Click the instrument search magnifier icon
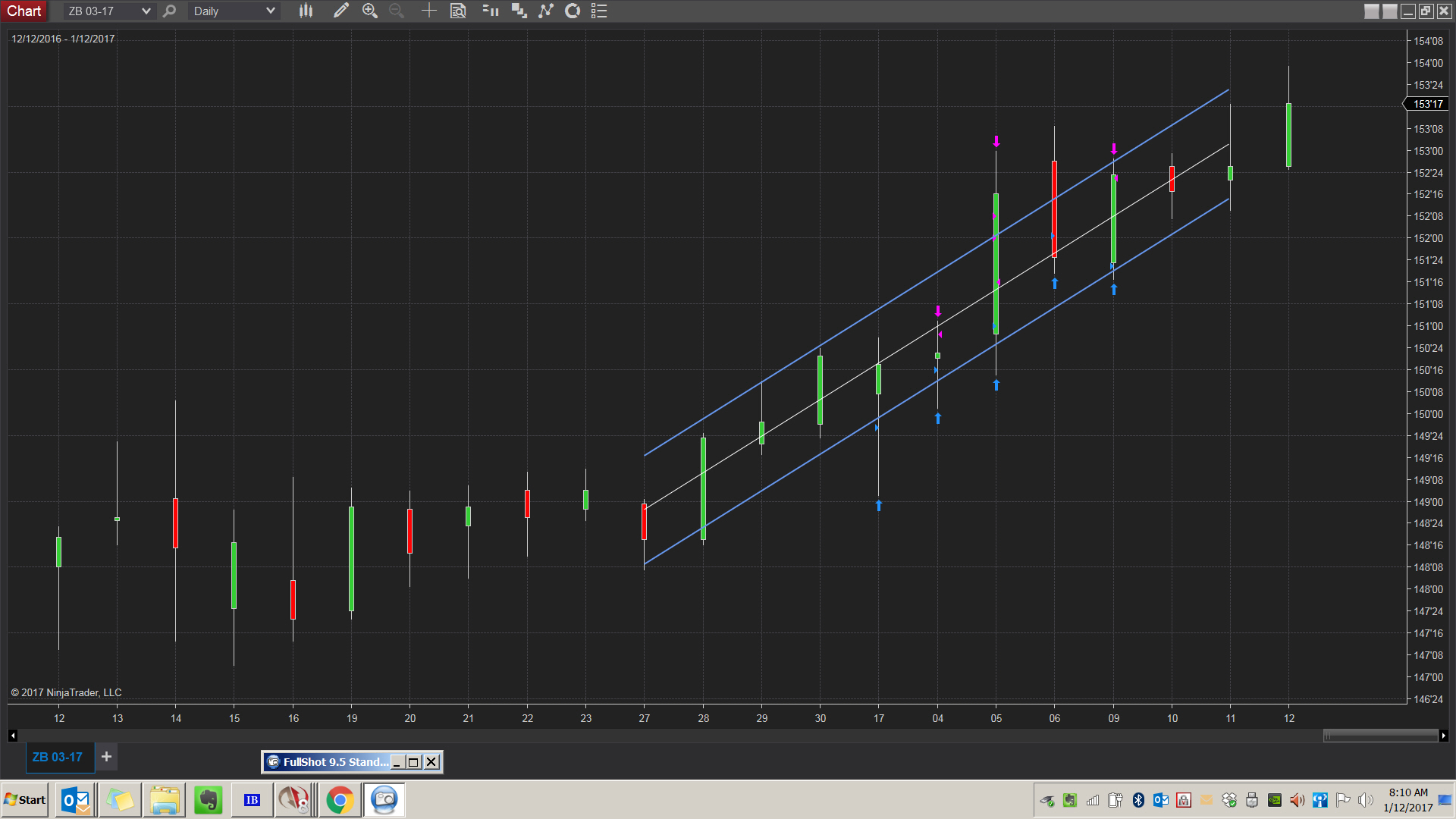The width and height of the screenshot is (1456, 819). pos(169,11)
